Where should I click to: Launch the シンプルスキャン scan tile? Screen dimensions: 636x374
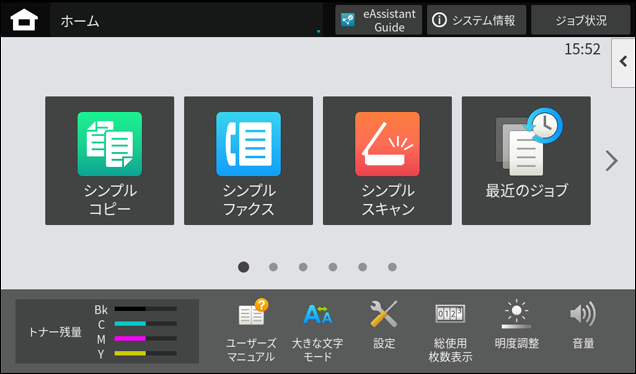point(387,161)
